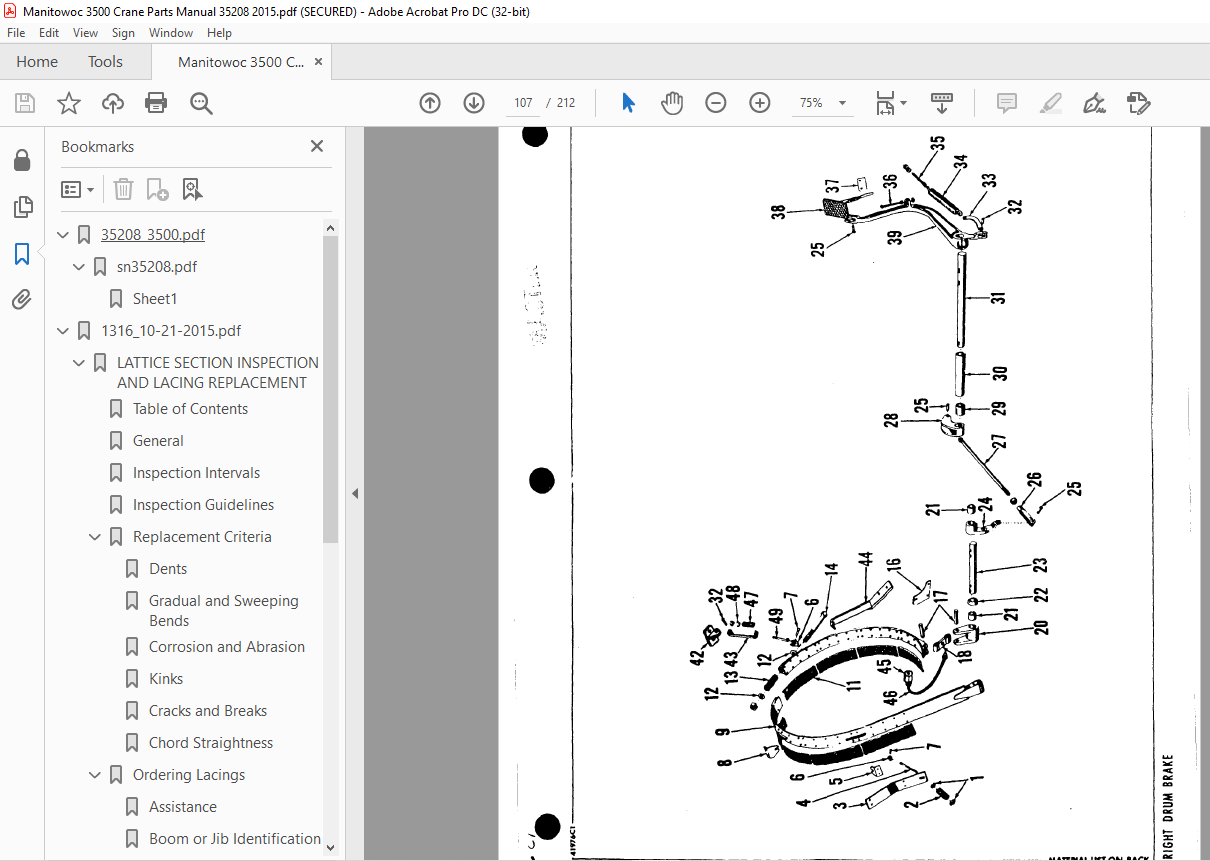Find current bookmark icon
Viewport: 1210px width, 861px height.
pos(192,189)
